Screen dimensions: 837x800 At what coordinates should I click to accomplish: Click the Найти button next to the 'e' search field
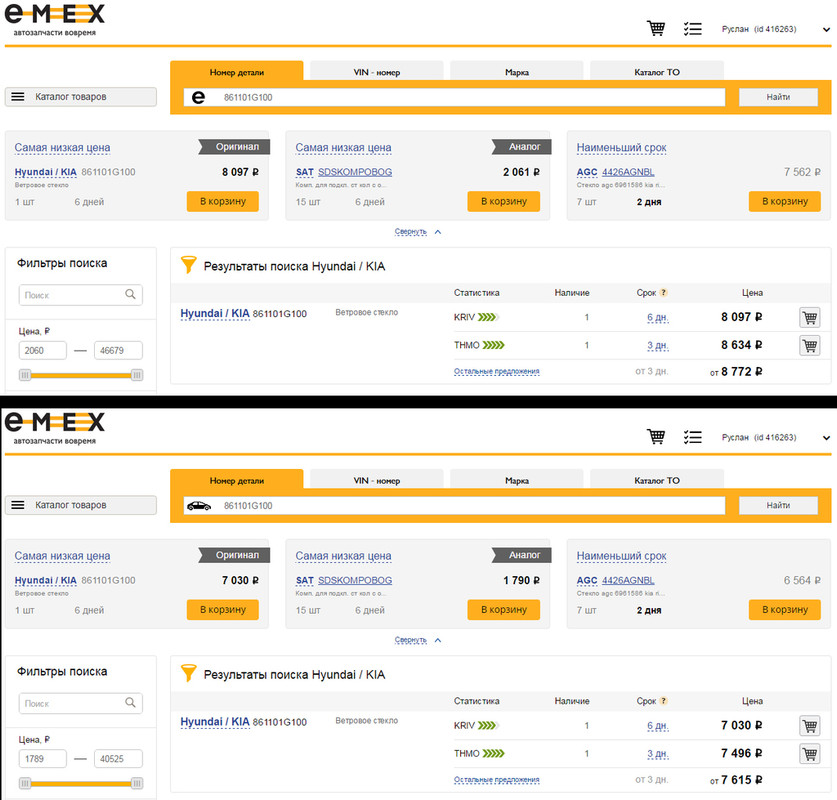778,97
